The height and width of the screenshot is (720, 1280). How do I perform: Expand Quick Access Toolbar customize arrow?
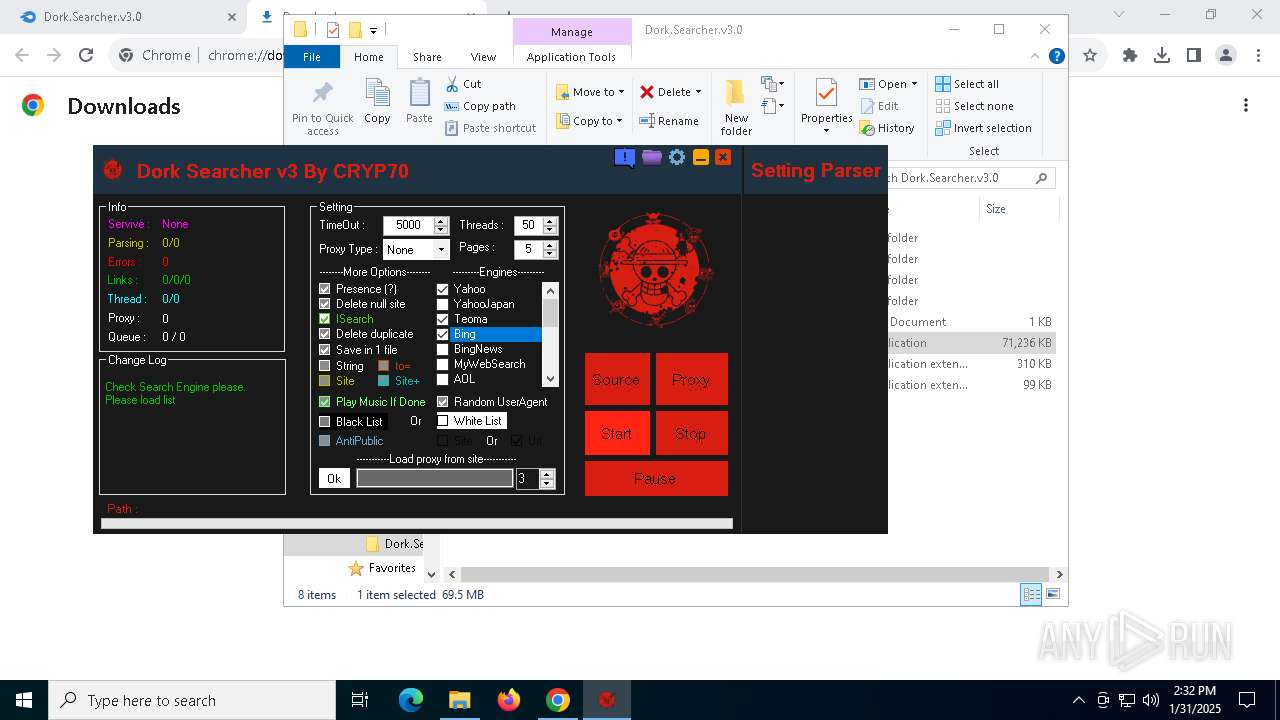[373, 31]
